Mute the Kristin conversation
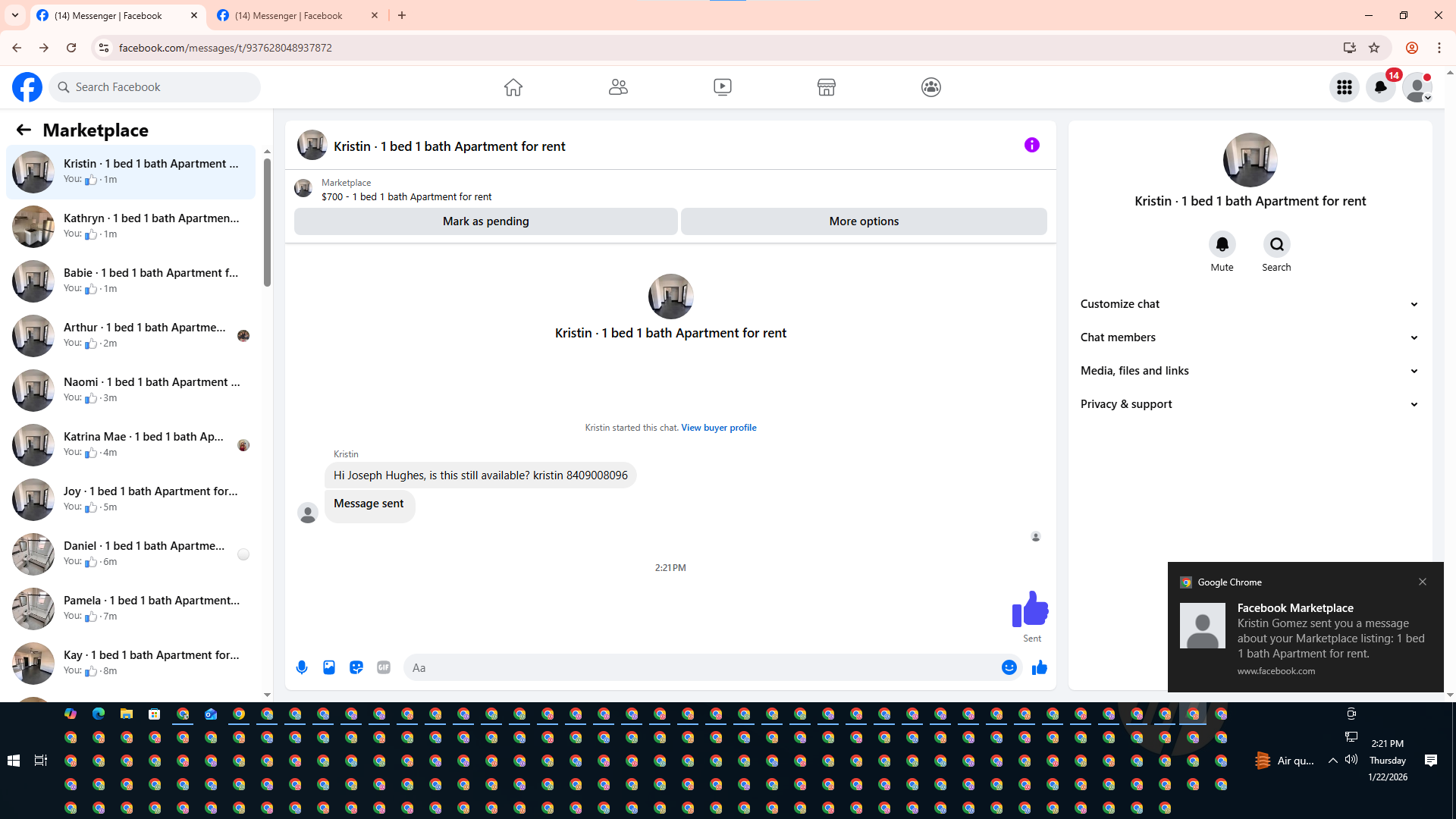This screenshot has height=819, width=1456. [1222, 244]
